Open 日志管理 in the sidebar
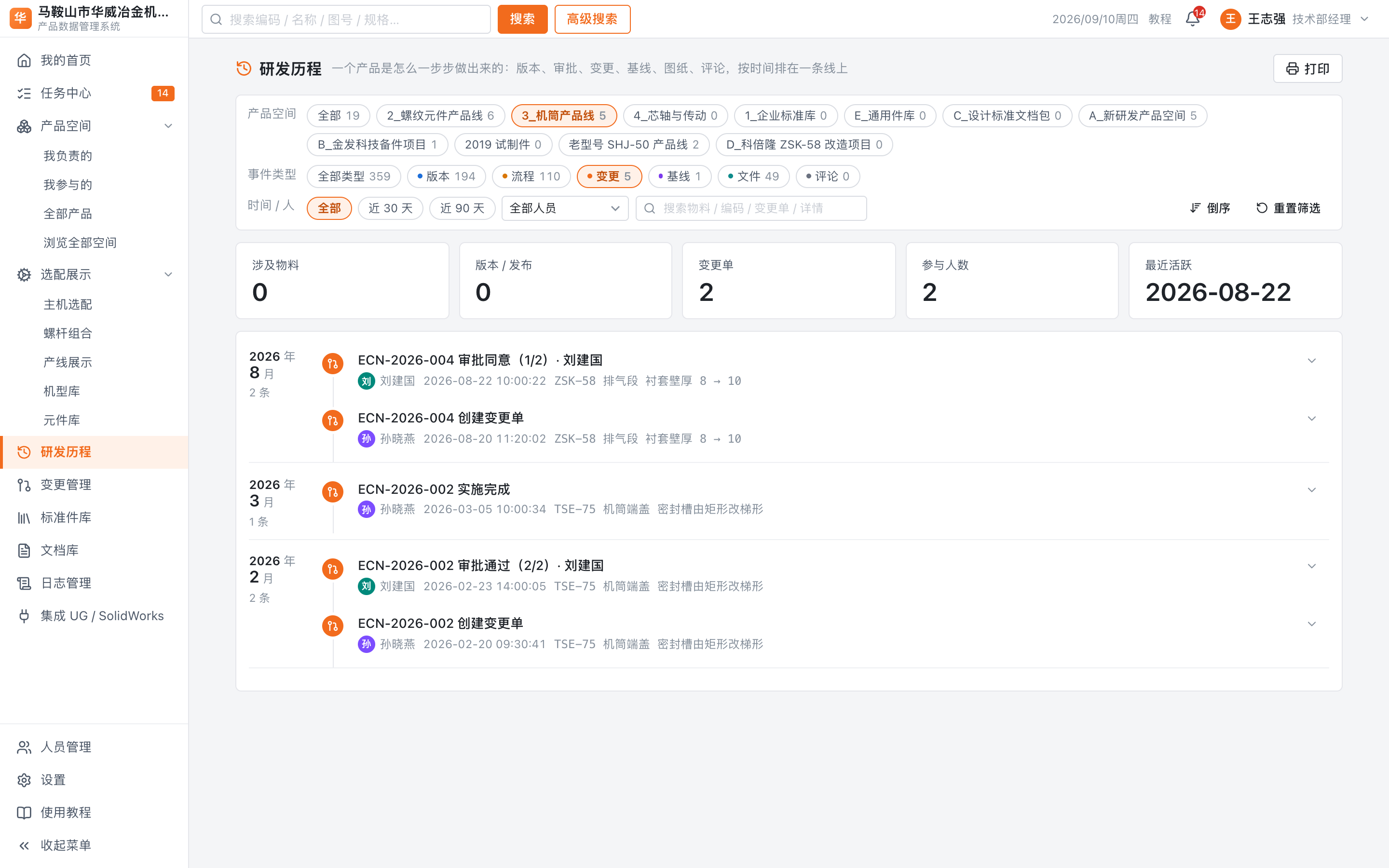This screenshot has width=1389, height=868. [94, 583]
